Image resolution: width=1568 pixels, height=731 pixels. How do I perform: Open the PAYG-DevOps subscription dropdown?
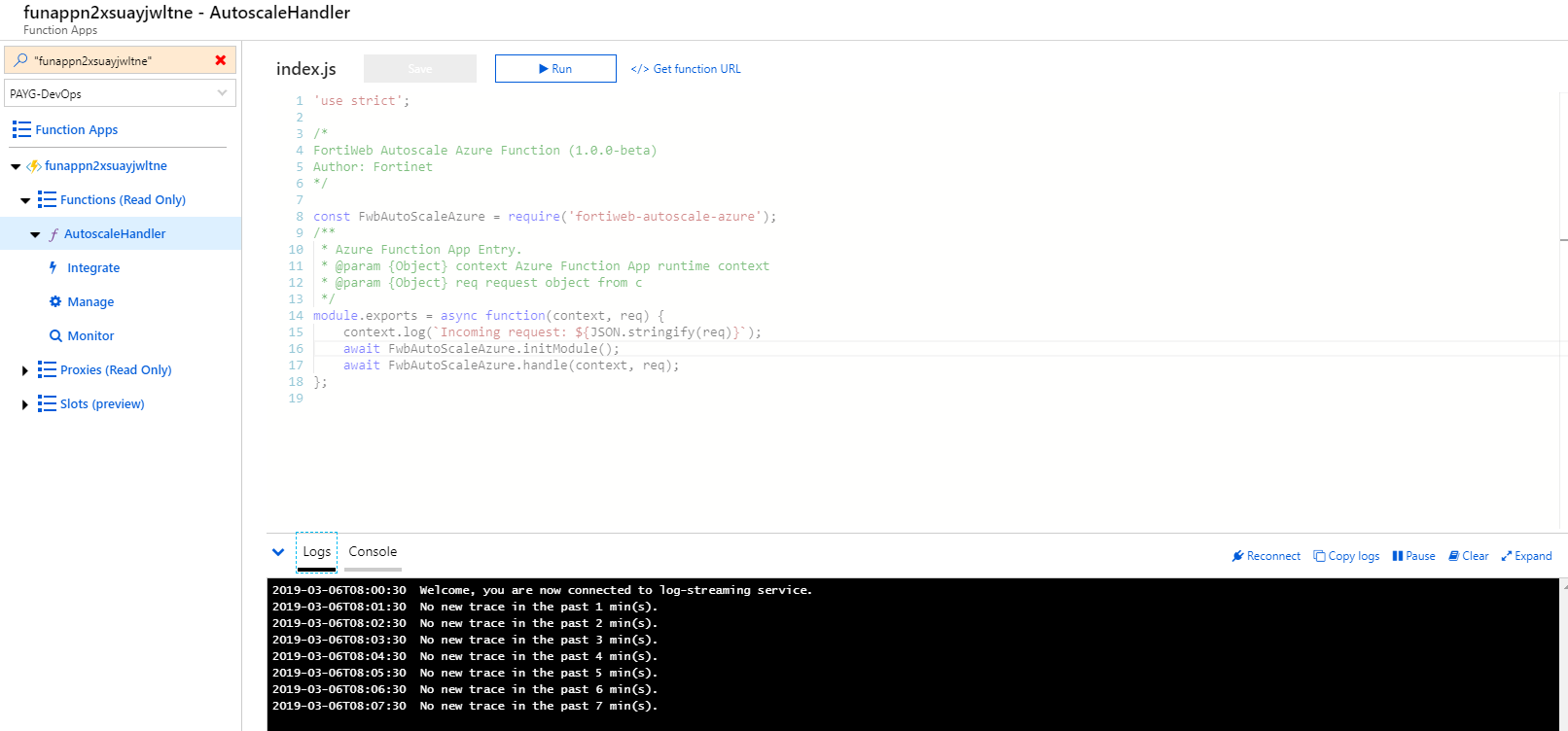[121, 93]
